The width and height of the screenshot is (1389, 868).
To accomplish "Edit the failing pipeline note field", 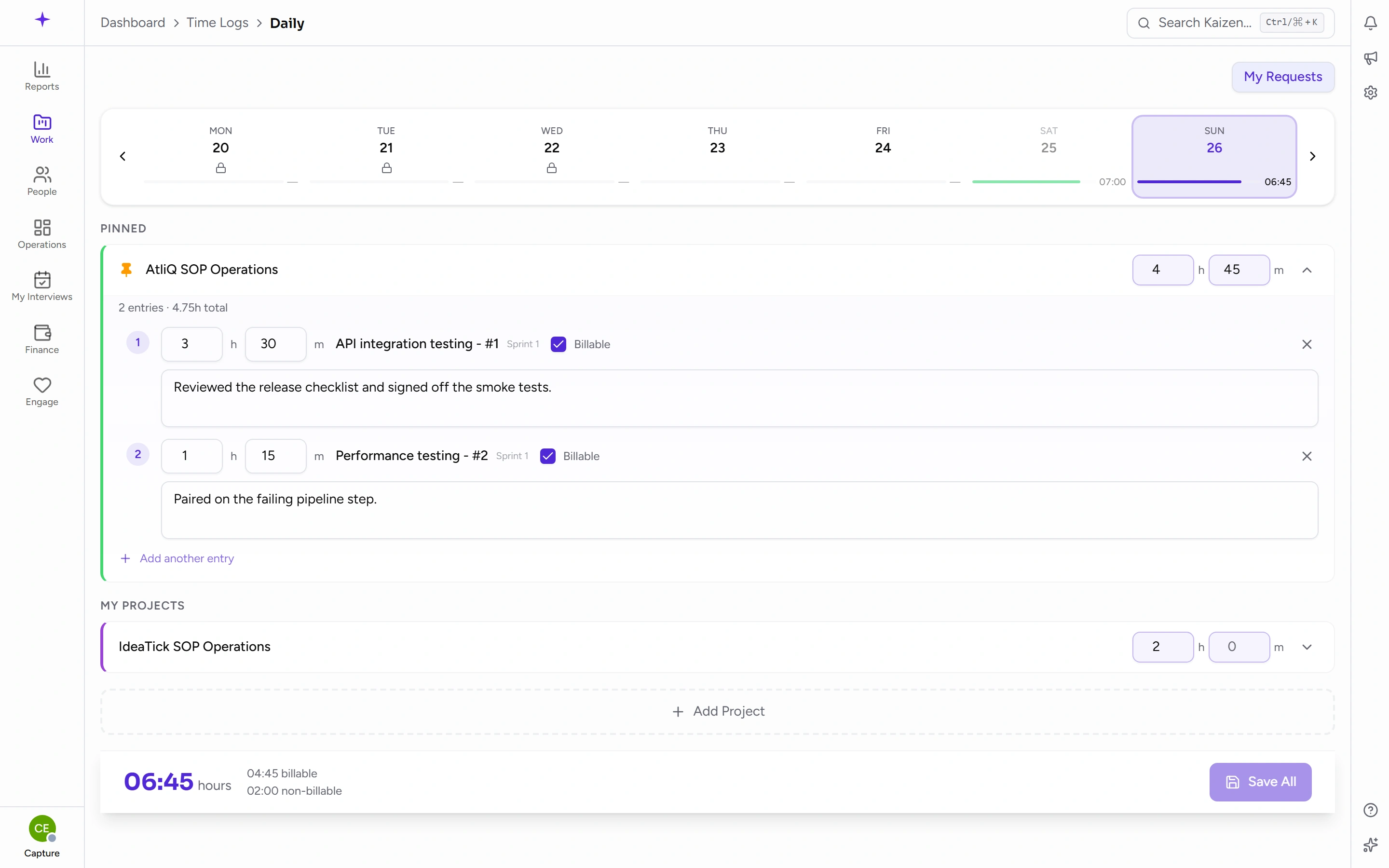I will coord(739,510).
